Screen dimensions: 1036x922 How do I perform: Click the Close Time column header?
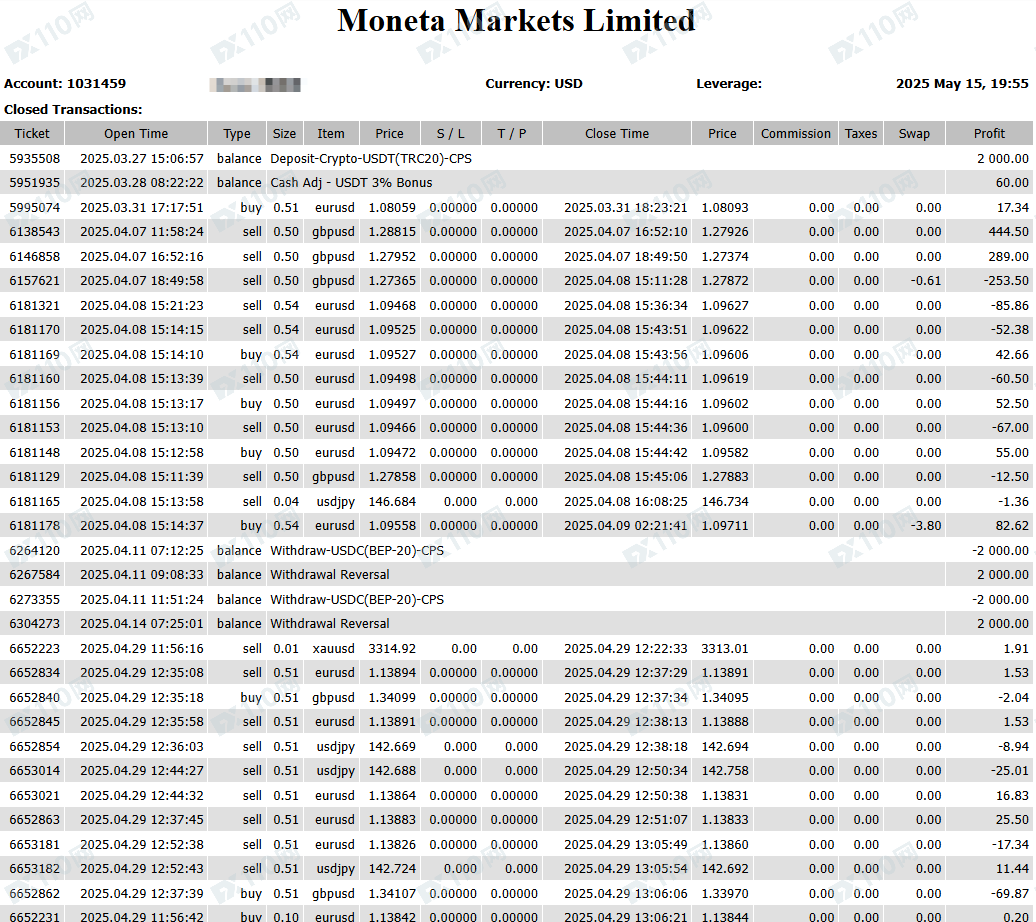click(x=617, y=134)
